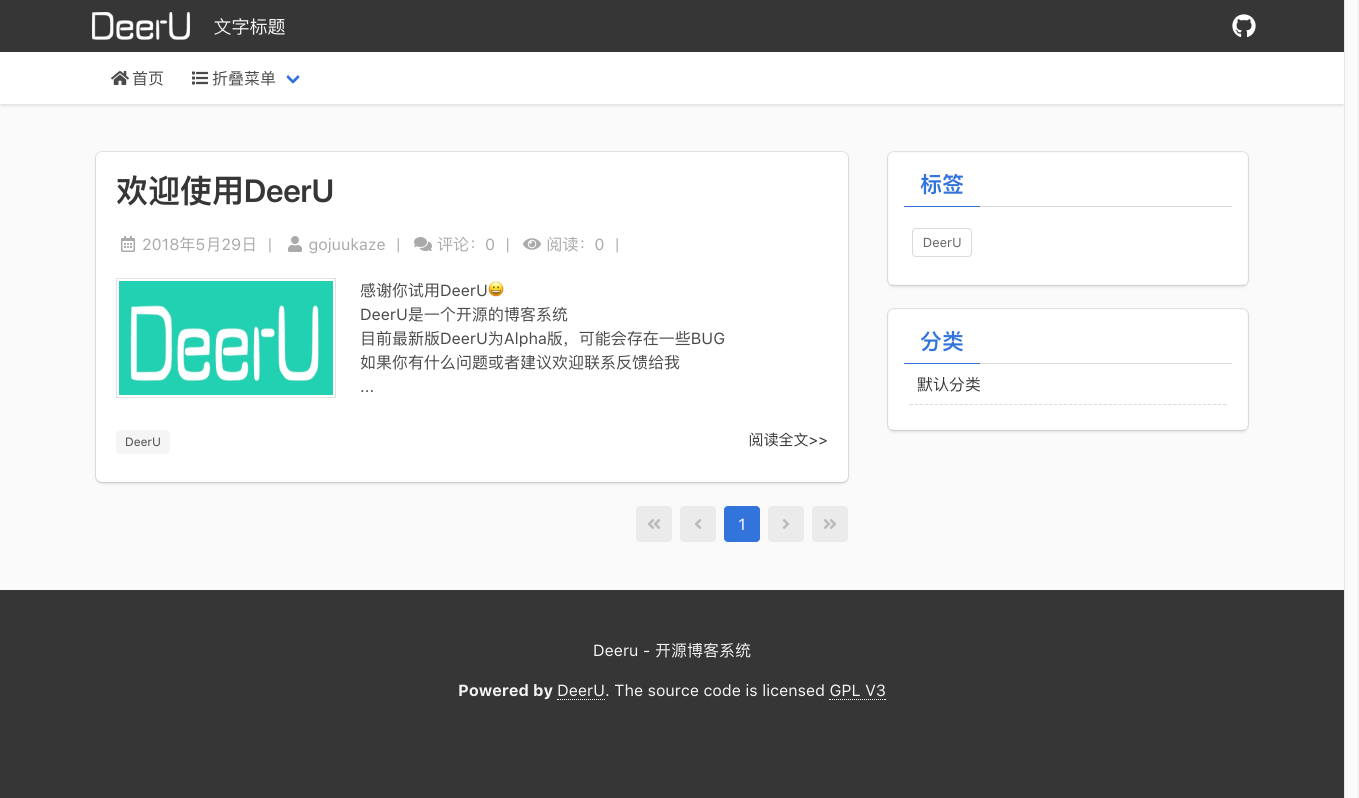Select 默认分类 category
Viewport: 1359px width, 798px height.
point(949,384)
